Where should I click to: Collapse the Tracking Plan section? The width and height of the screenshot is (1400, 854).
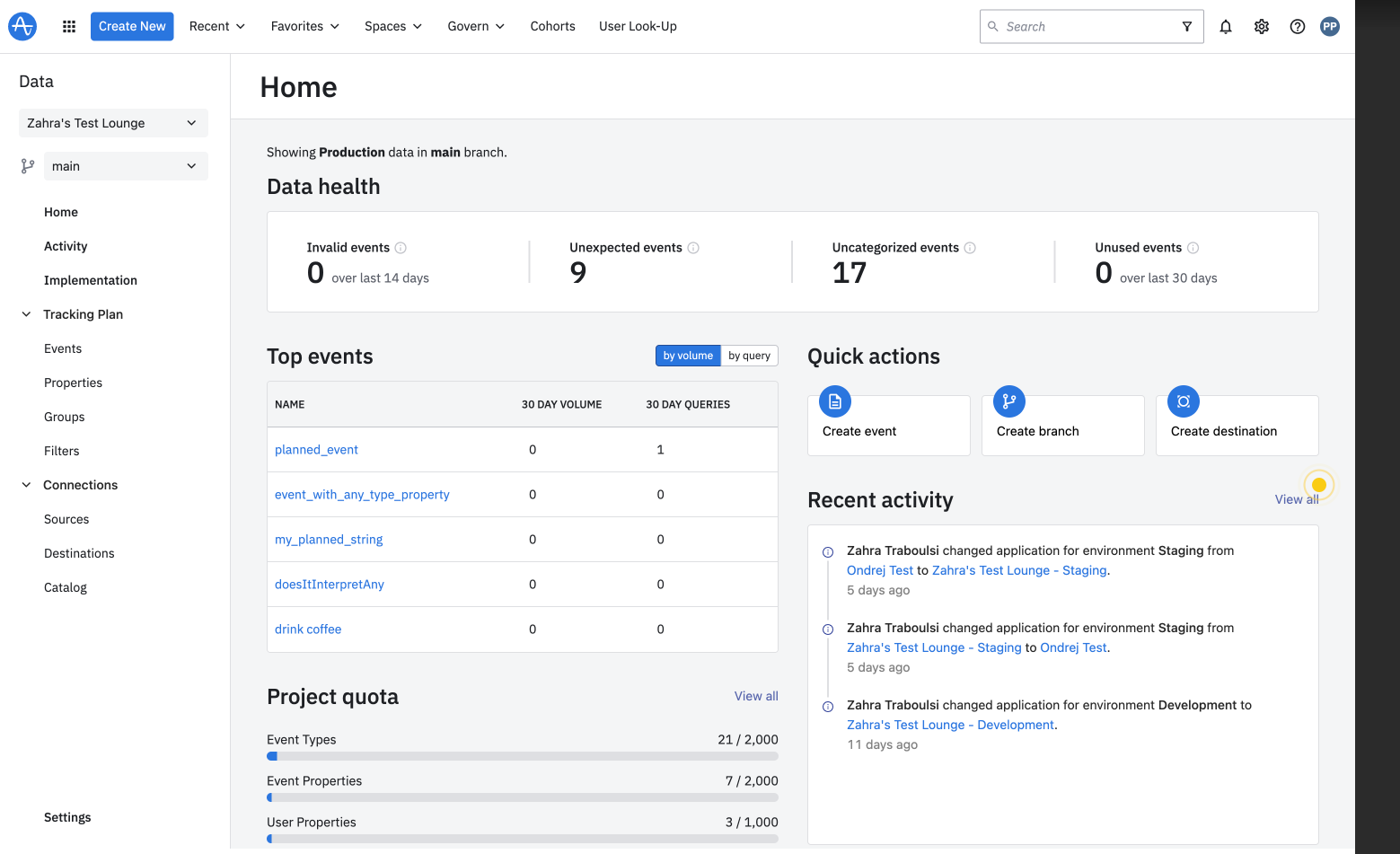pyautogui.click(x=26, y=314)
